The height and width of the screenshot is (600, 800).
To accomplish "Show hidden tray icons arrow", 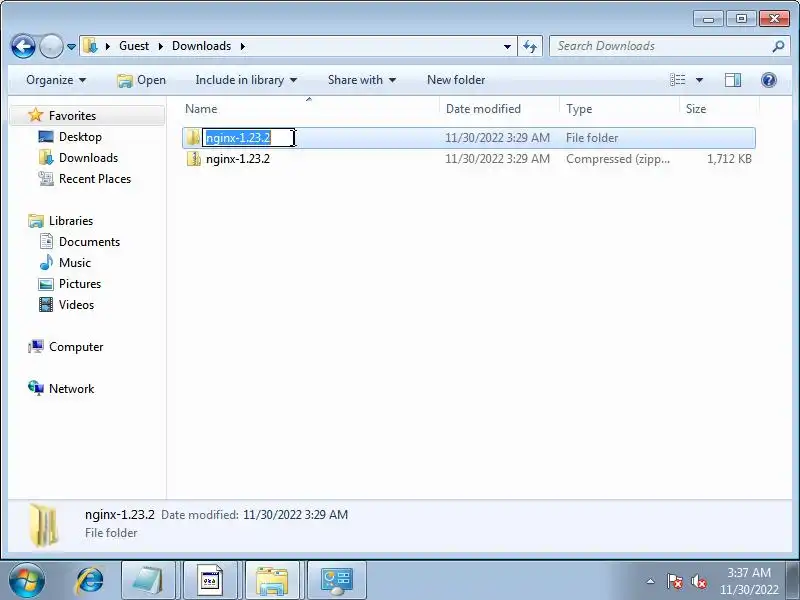I will click(x=651, y=581).
